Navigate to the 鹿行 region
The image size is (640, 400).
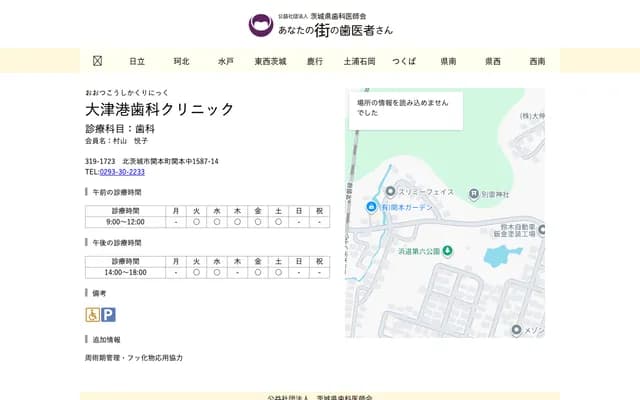(315, 61)
